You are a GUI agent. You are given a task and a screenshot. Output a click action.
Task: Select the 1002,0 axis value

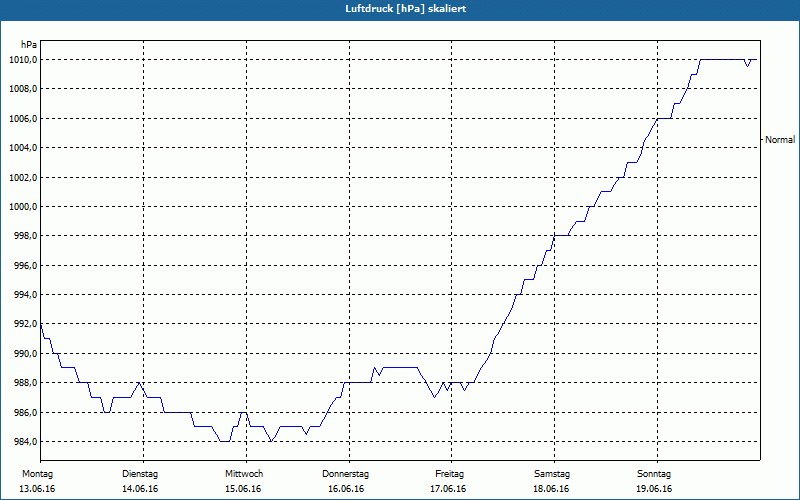(23, 178)
